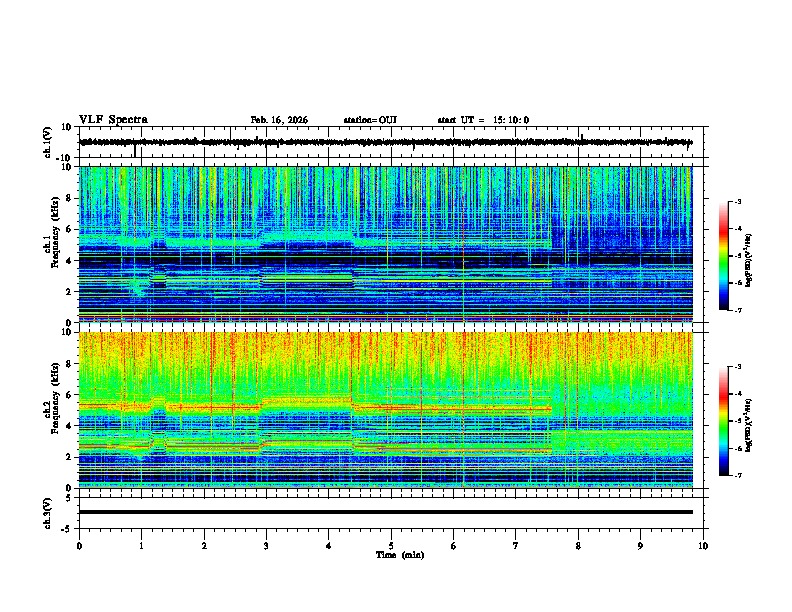Click the 'ch.3(V)' axis label
The width and height of the screenshot is (792, 612).
(48, 513)
